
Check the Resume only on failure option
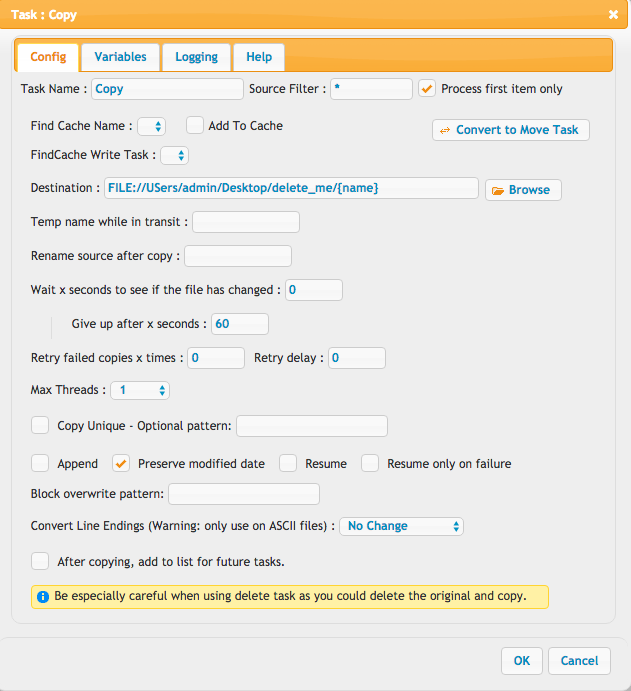370,463
